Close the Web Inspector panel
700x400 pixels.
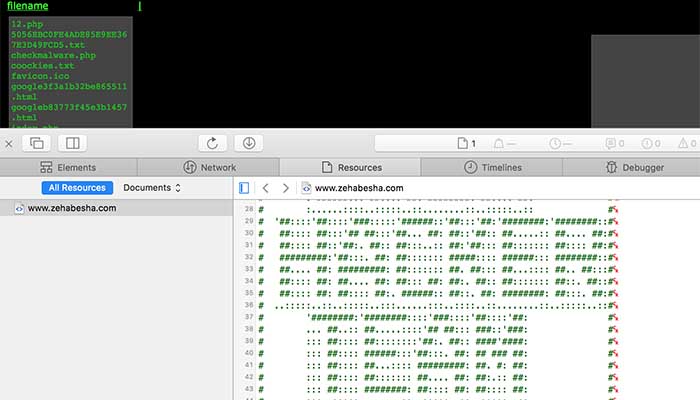click(8, 144)
